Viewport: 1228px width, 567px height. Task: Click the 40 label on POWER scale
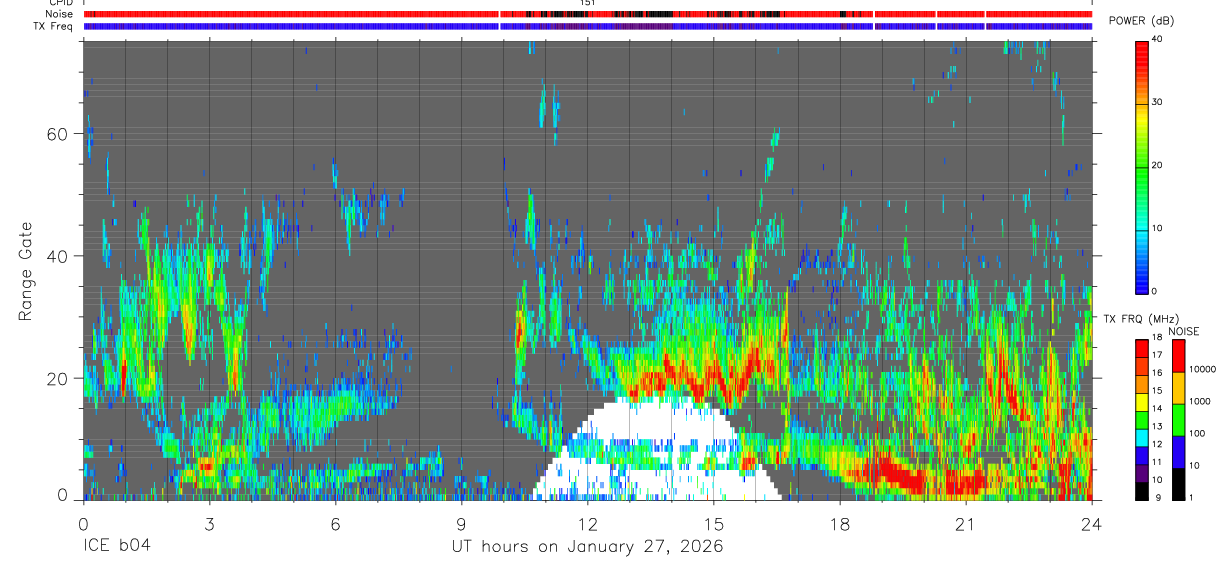1158,40
